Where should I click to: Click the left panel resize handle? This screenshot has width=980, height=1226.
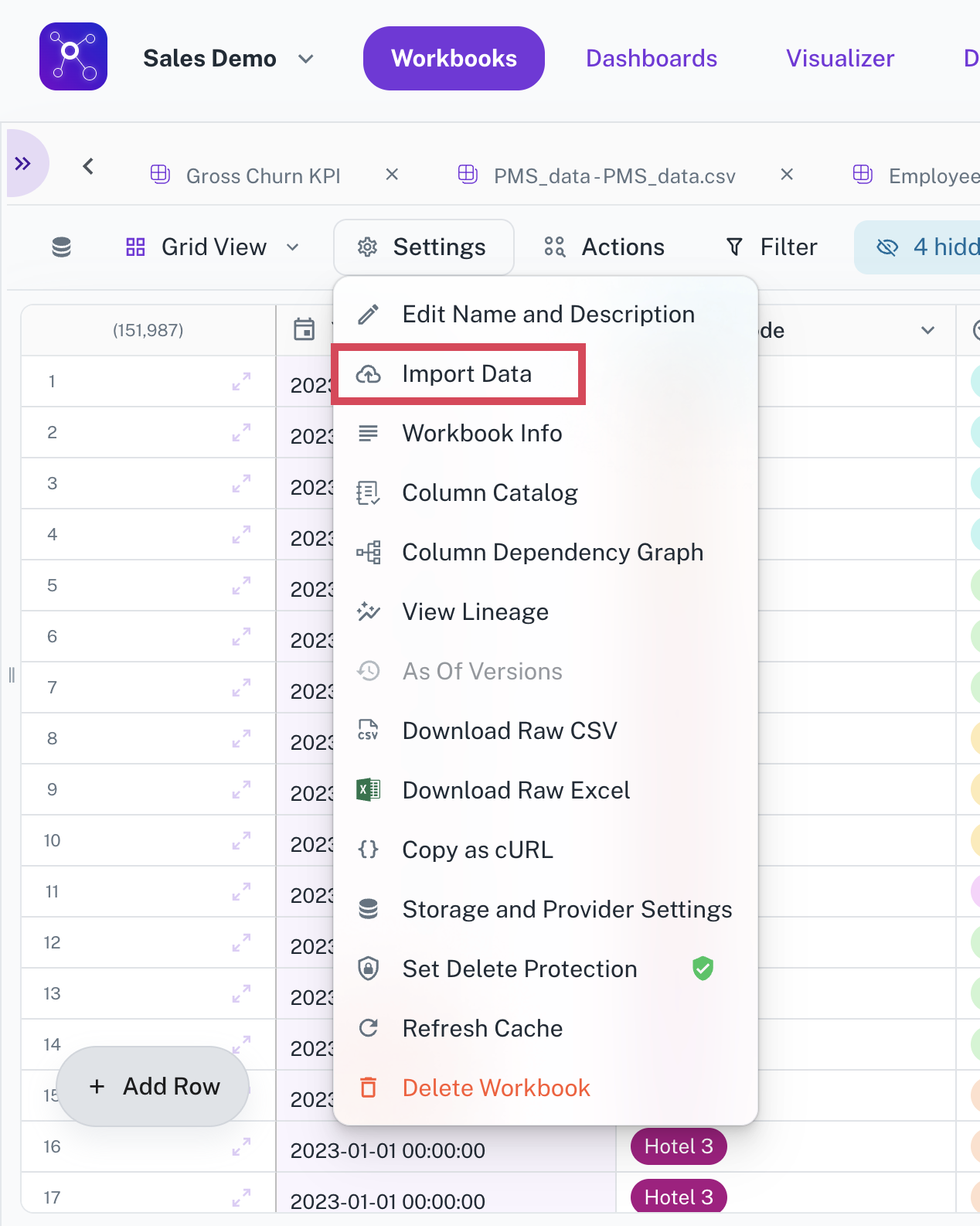click(x=12, y=675)
